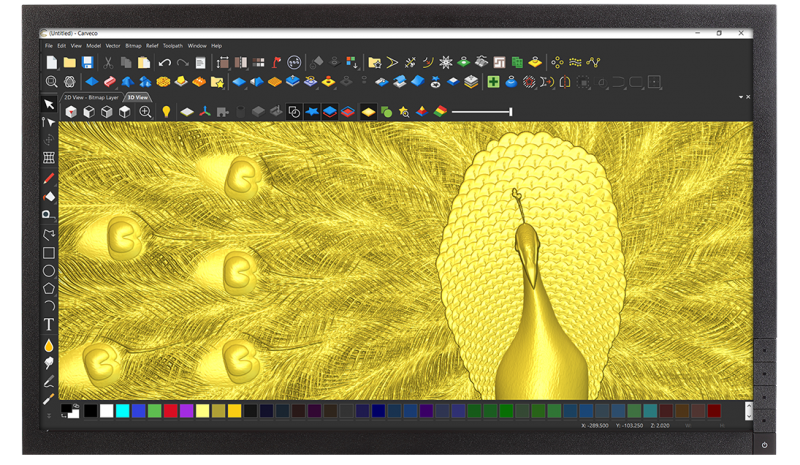Select the Ellipse drawing tool
The width and height of the screenshot is (800, 465).
(x=49, y=271)
